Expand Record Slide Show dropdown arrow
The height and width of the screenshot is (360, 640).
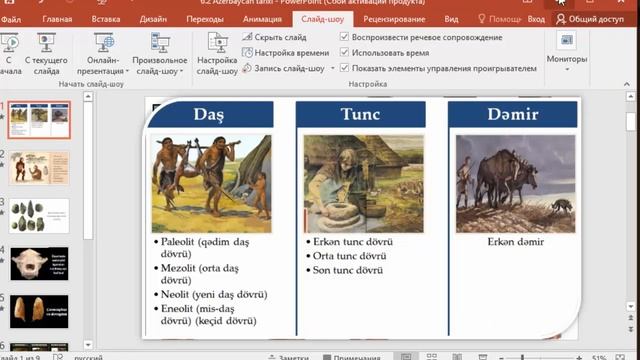tap(332, 68)
